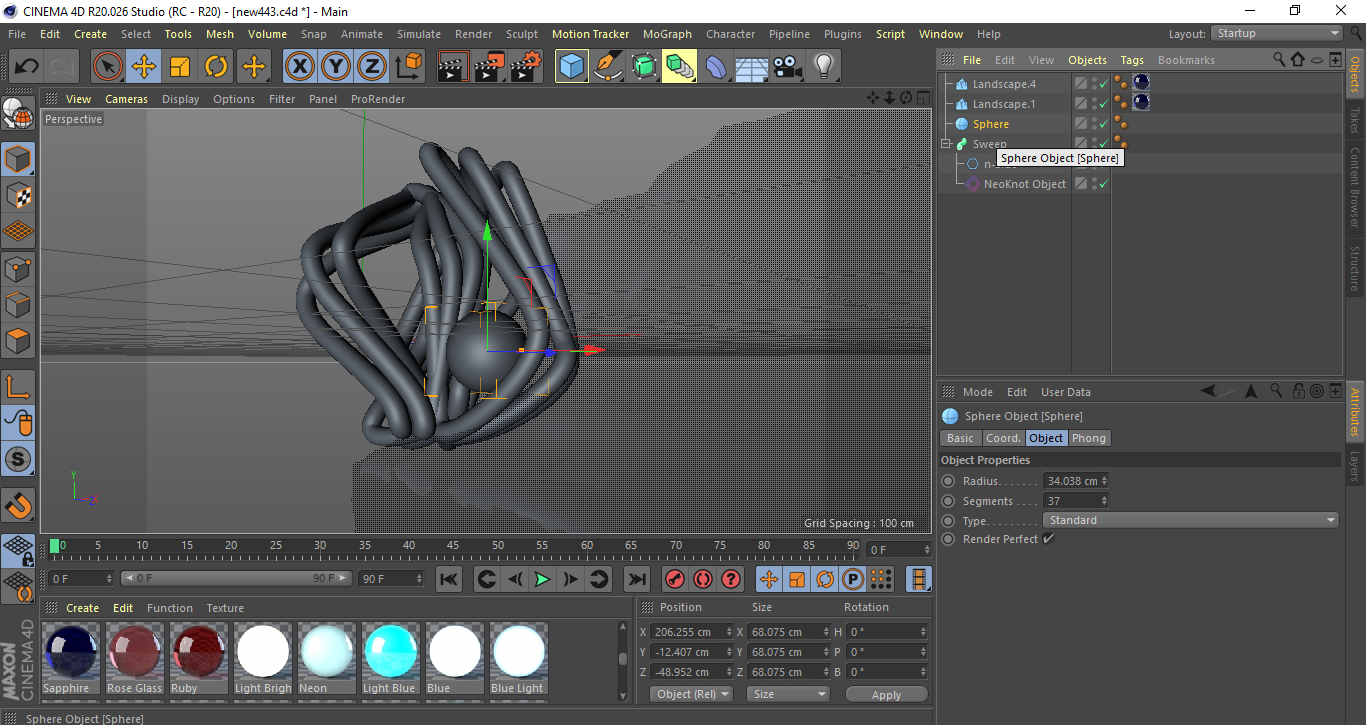
Task: Switch to Edges mode
Action: tap(18, 304)
